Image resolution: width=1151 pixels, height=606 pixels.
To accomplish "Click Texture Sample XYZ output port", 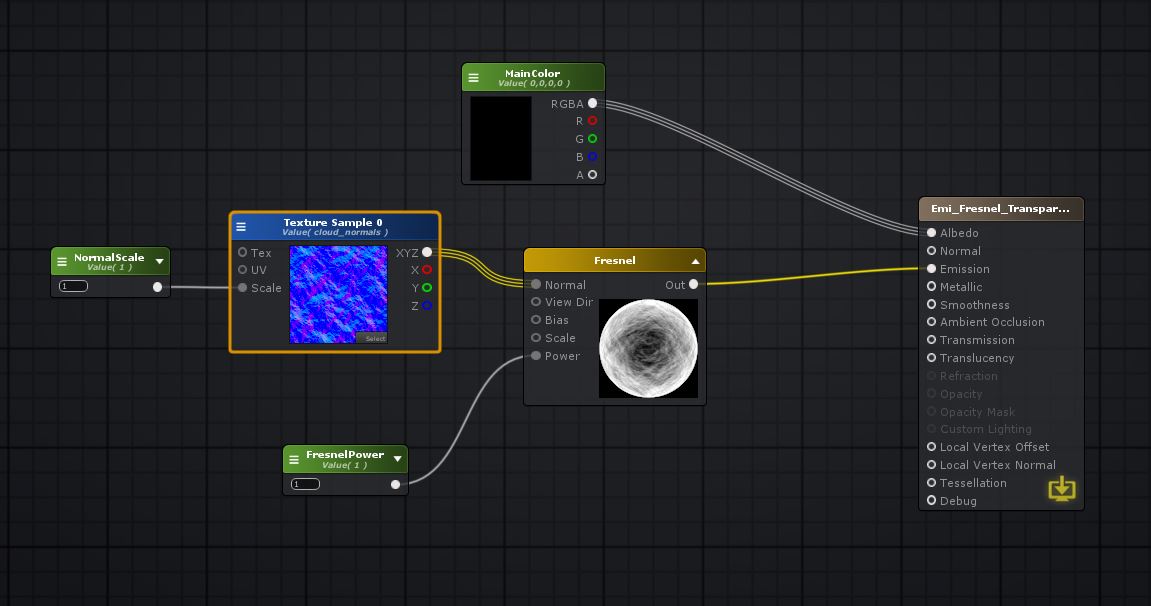I will [x=426, y=252].
